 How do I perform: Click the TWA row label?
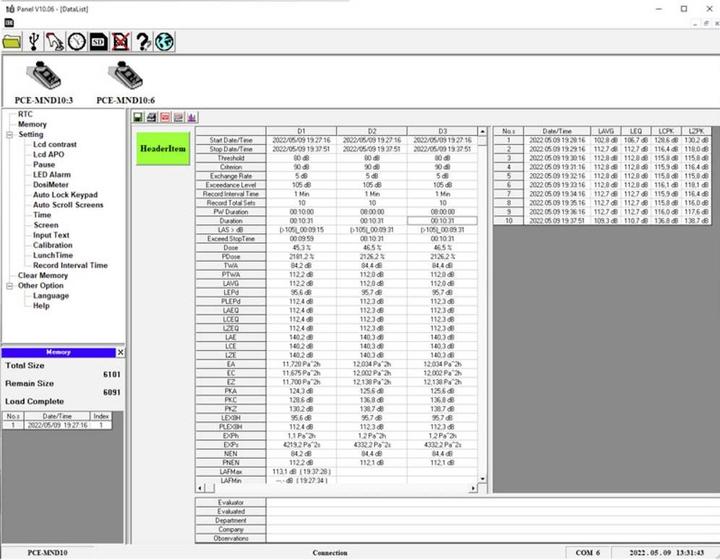coord(231,266)
